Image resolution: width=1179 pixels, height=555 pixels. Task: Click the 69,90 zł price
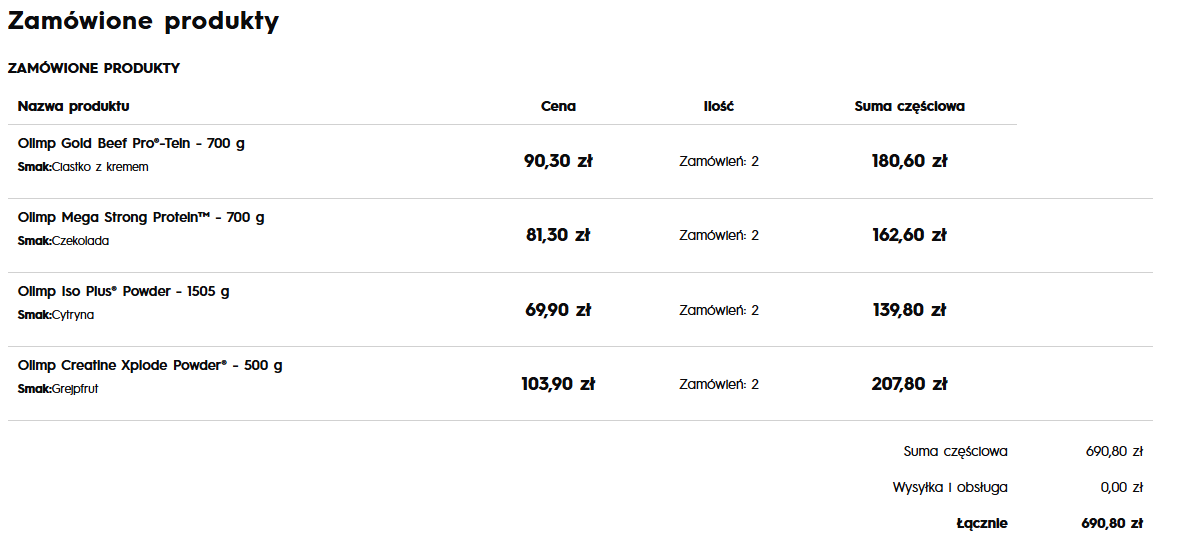click(x=558, y=310)
